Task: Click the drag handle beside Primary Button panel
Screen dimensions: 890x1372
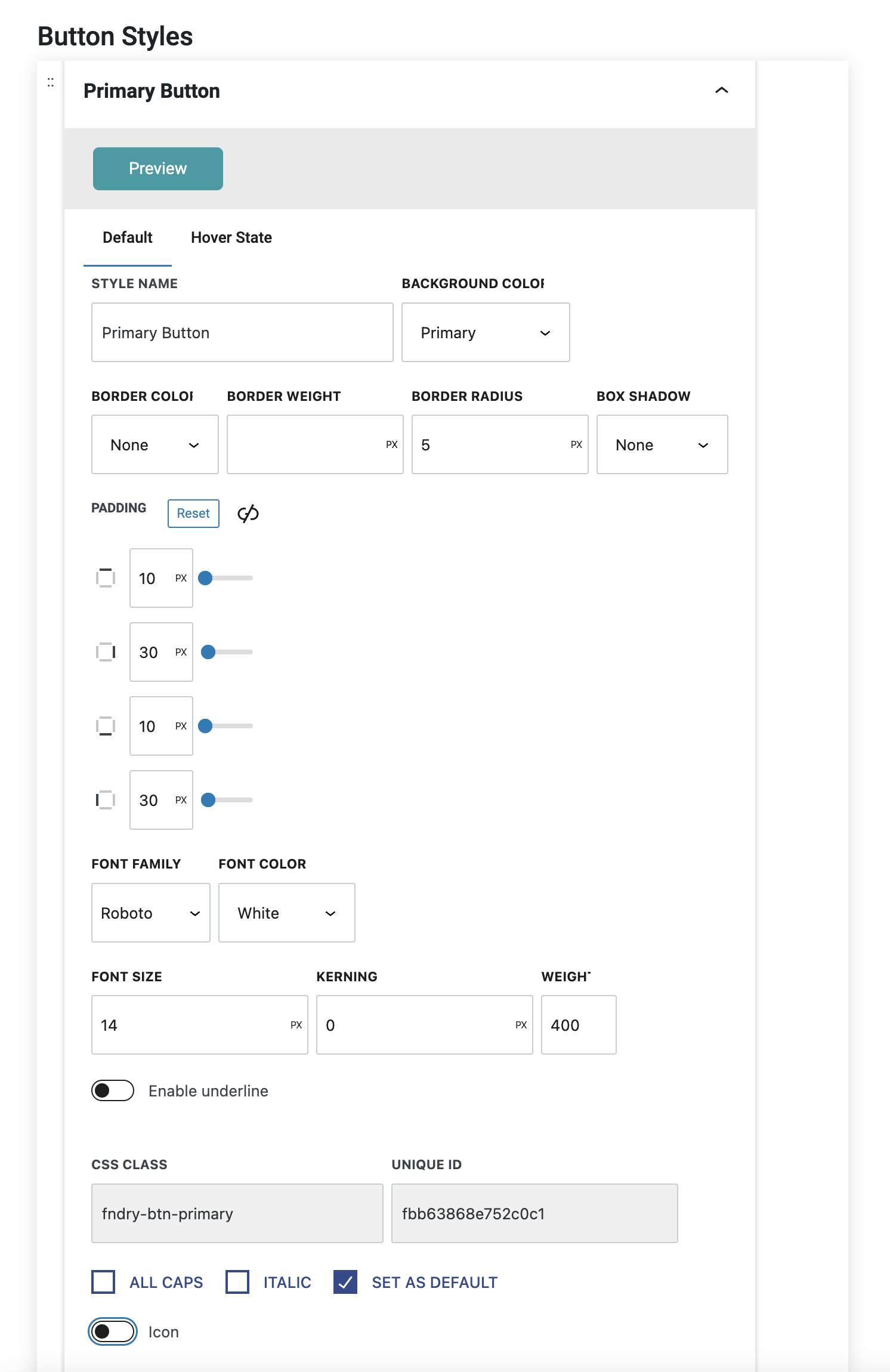Action: (x=51, y=82)
